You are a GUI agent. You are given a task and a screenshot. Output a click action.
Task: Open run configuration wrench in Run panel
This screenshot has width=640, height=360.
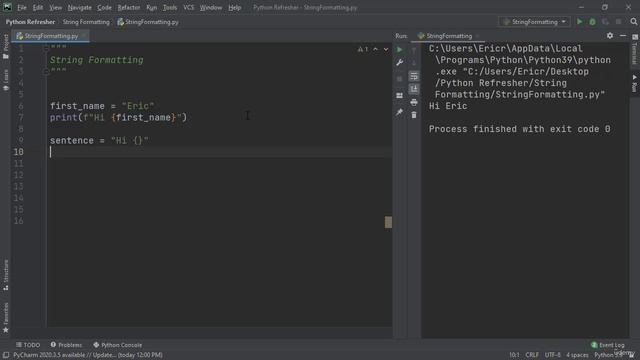(400, 62)
